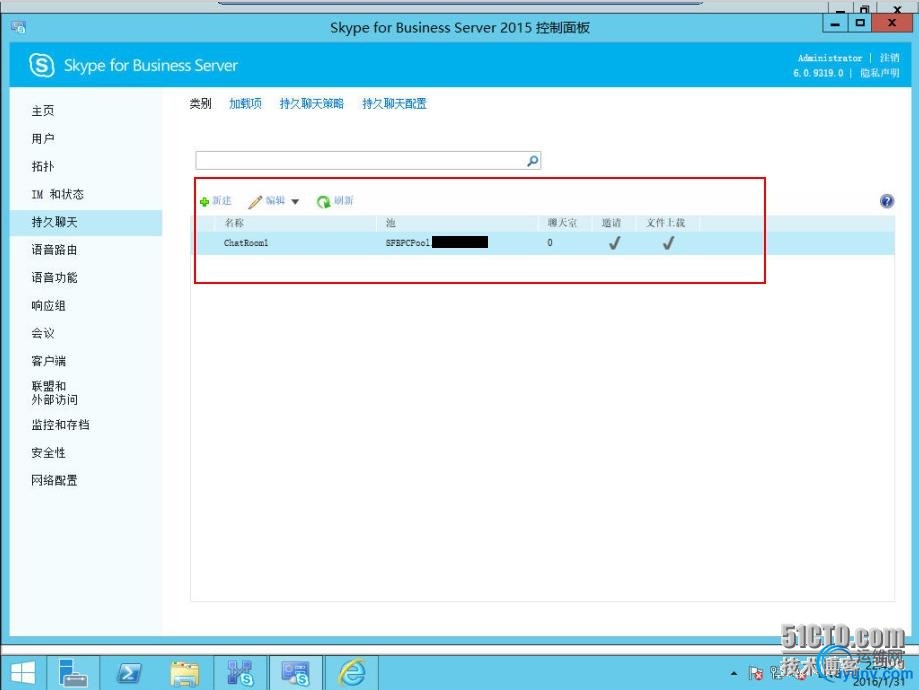919x690 pixels.
Task: Select 客户端 in the sidebar
Action: click(x=48, y=361)
